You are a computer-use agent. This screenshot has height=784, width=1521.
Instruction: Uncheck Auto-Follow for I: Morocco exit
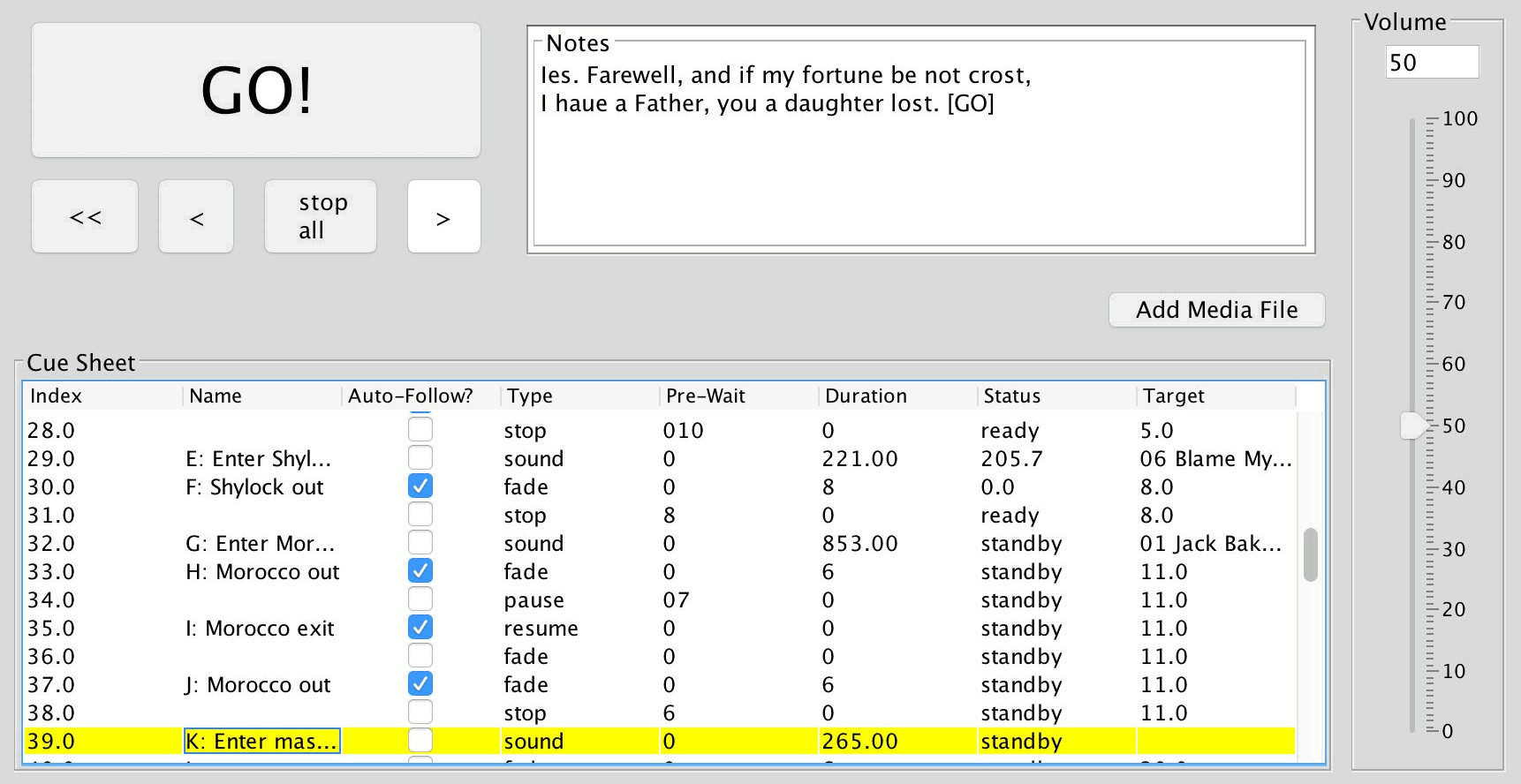pos(420,628)
